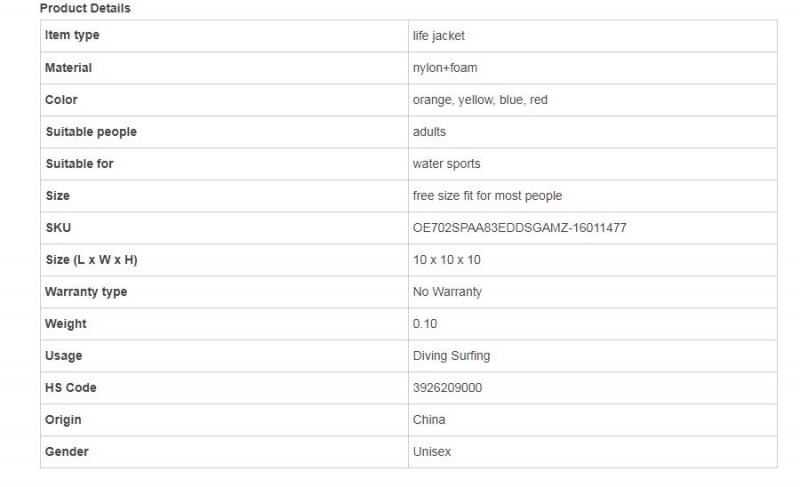Click the Weight value 0.10
Screen dimensions: 800x487
pos(424,324)
